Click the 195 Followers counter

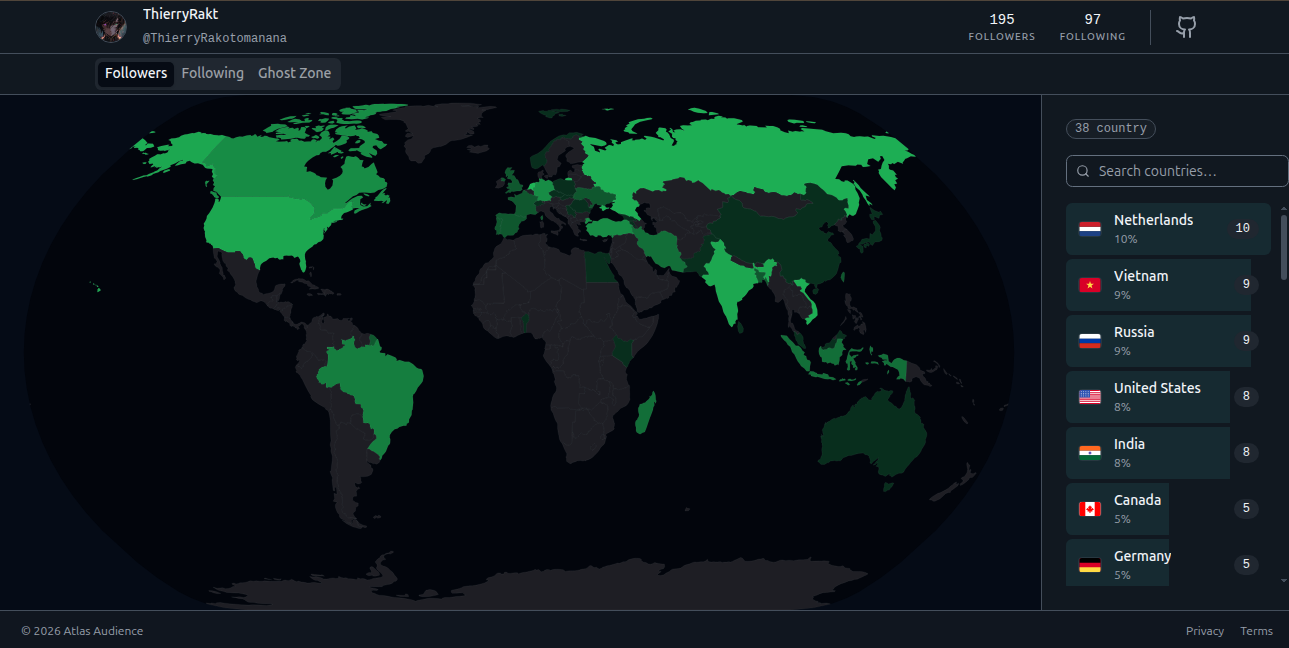[x=1001, y=27]
